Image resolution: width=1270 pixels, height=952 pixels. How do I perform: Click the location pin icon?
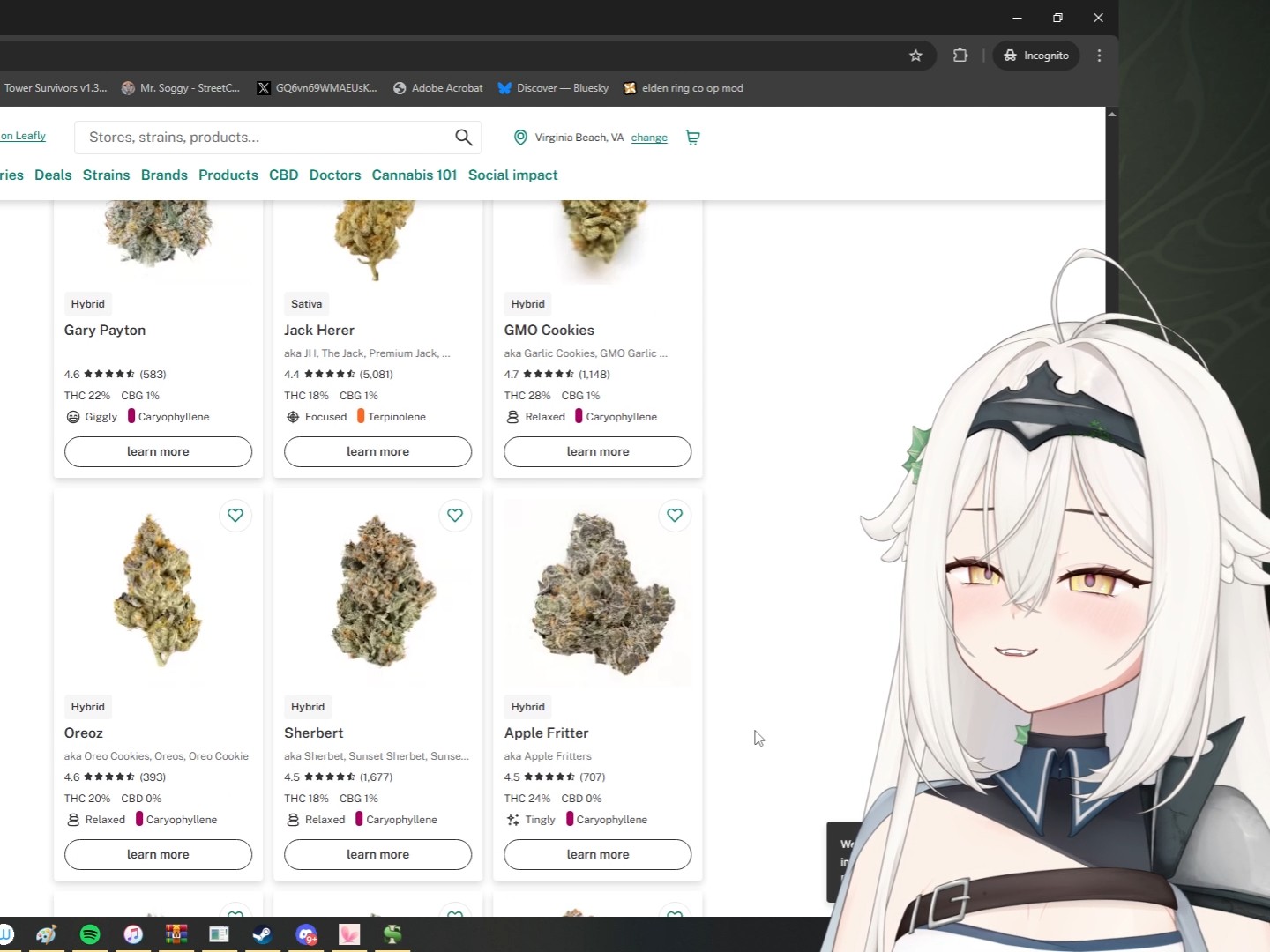[520, 138]
